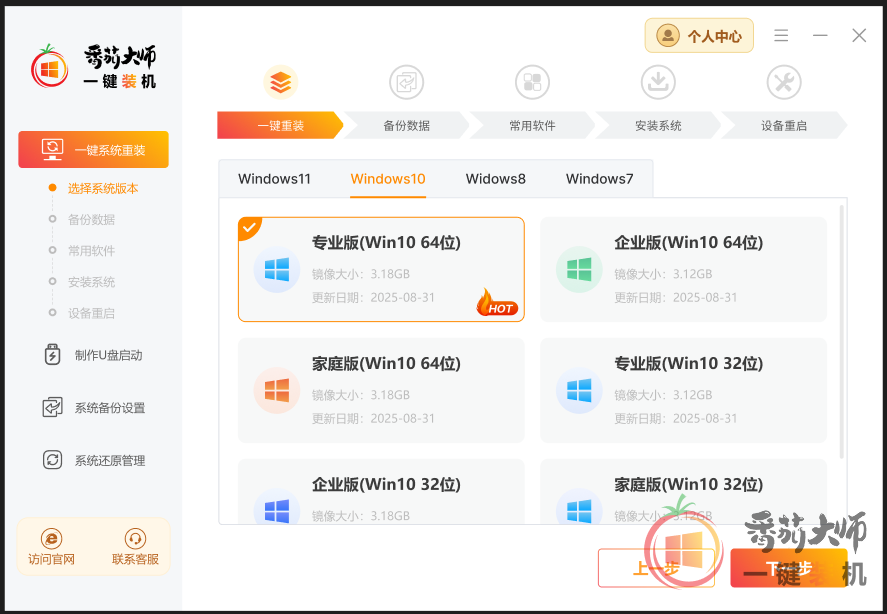This screenshot has width=887, height=614.
Task: Select 专业版(Win10 64位) checked option
Action: pos(381,269)
